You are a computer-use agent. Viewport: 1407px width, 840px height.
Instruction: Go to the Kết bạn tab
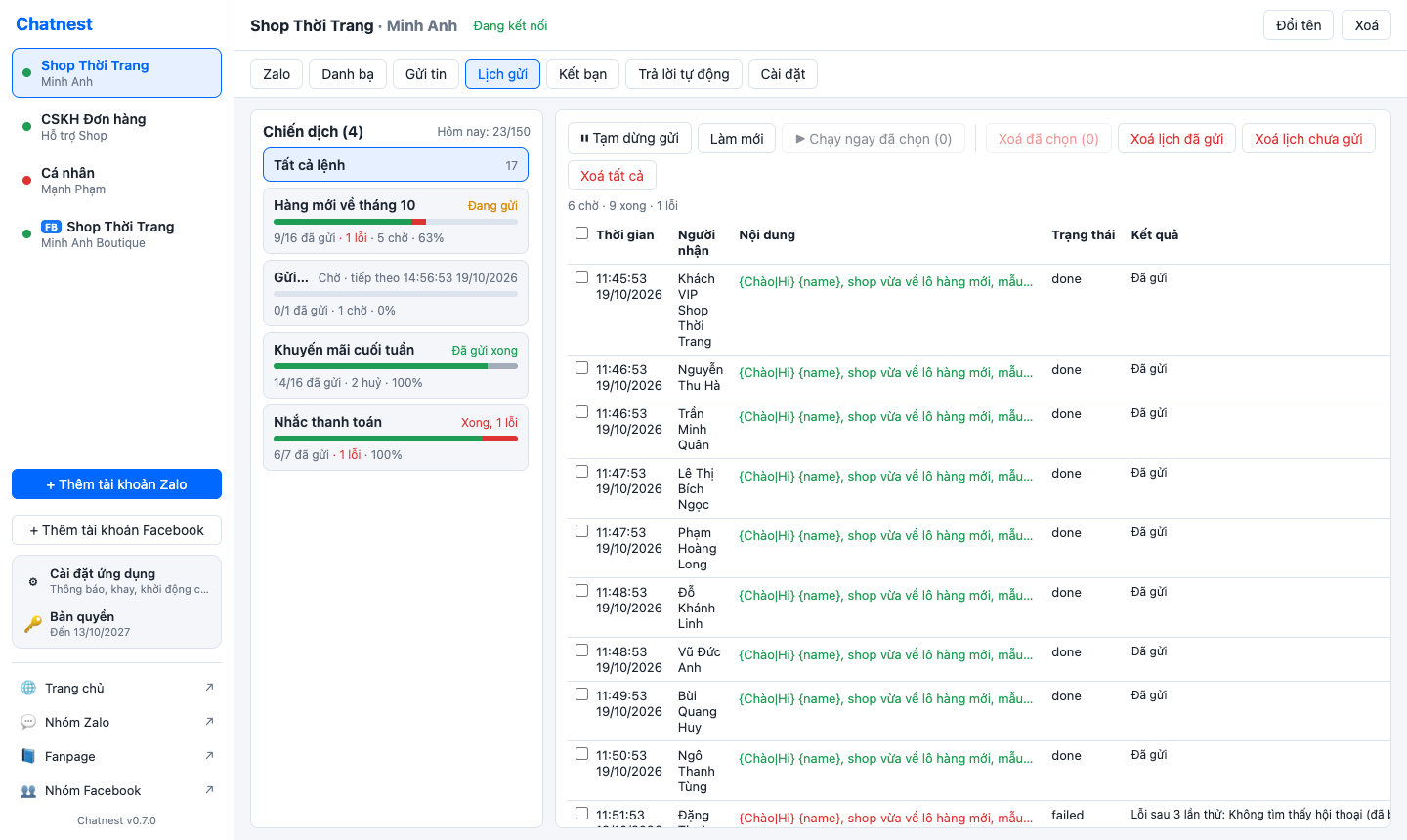point(582,74)
